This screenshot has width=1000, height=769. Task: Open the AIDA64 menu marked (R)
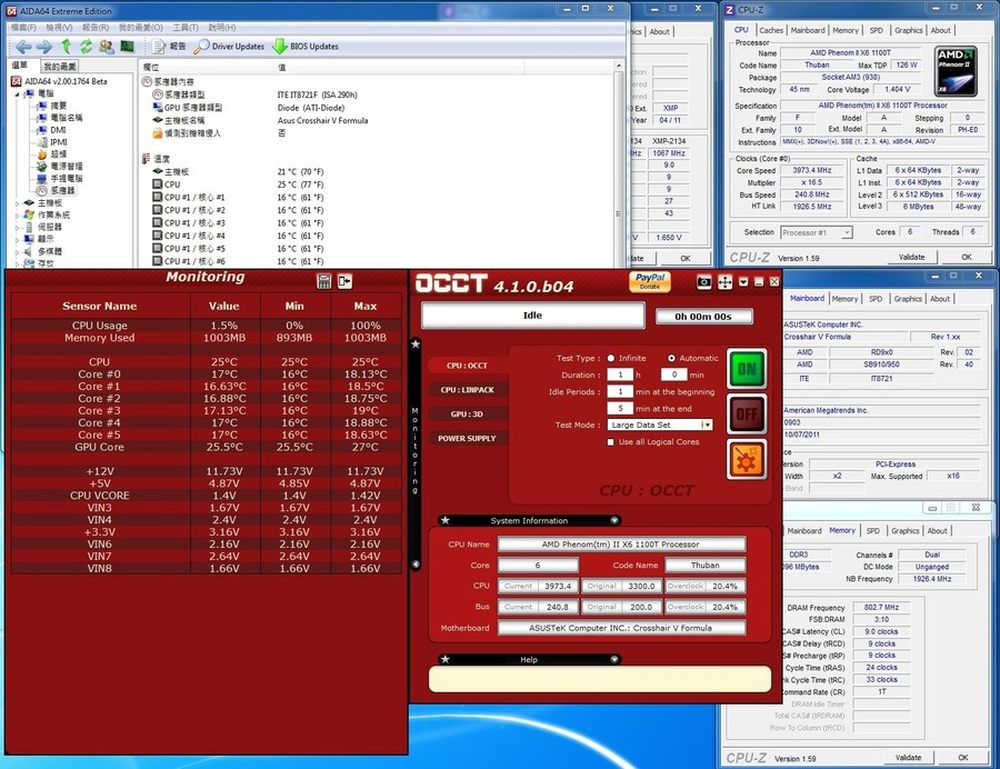96,27
